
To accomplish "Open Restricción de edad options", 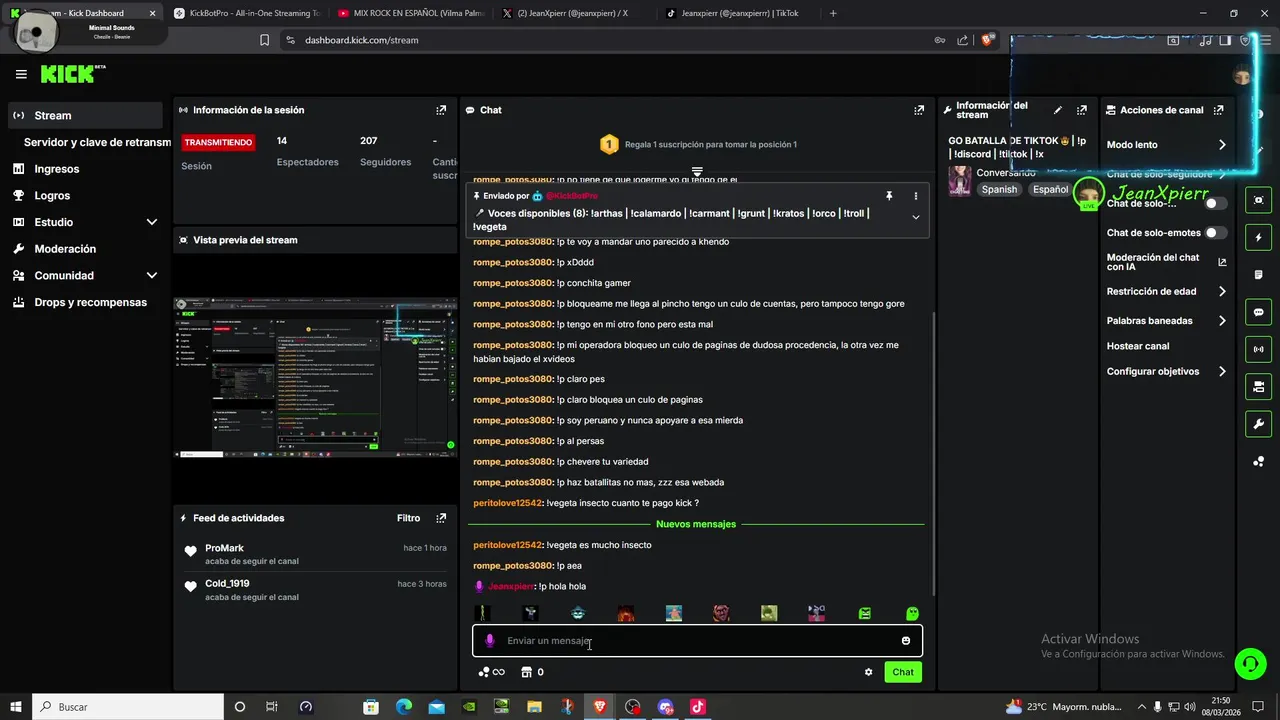I will (1166, 292).
